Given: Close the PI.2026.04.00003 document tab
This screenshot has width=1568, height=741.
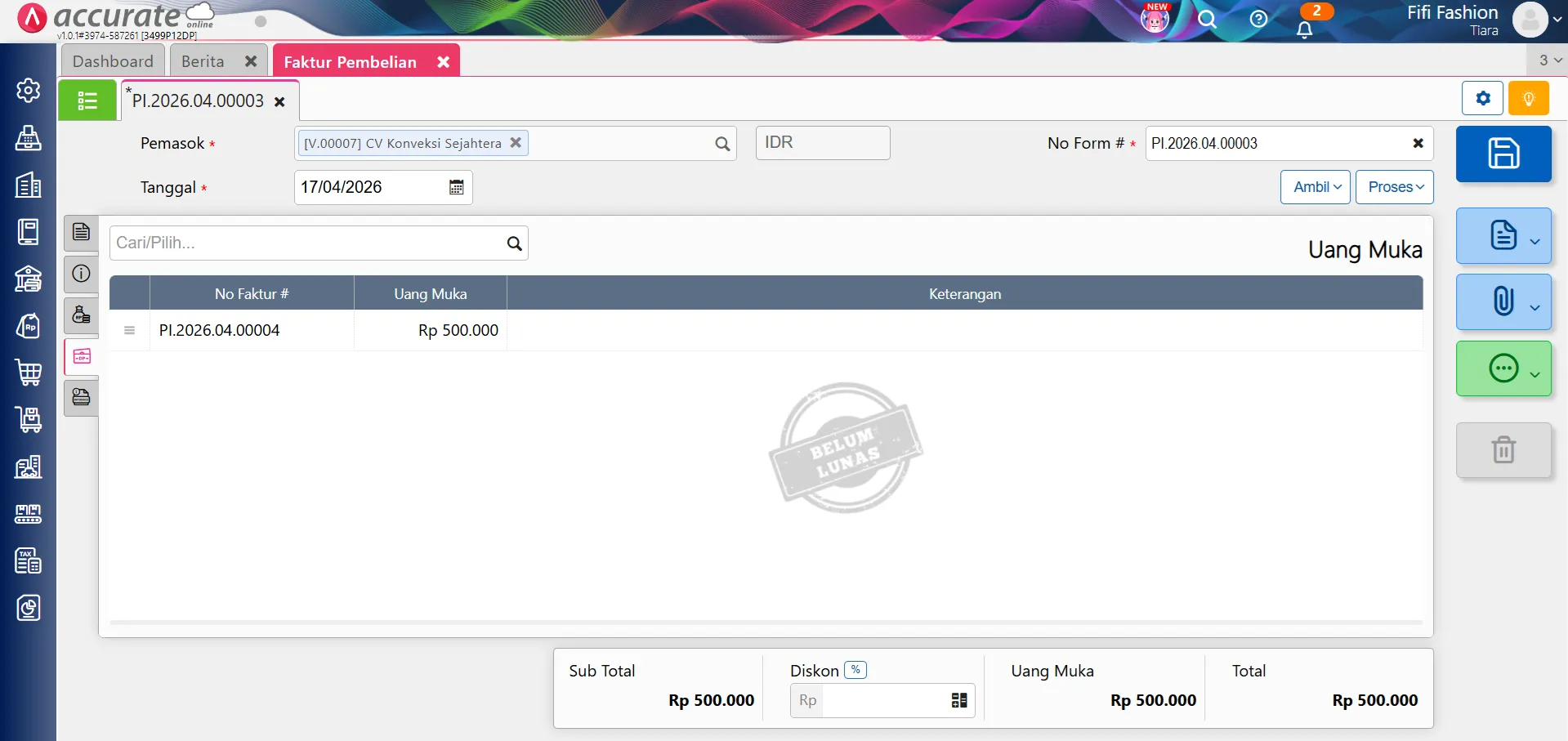Looking at the screenshot, I should [x=279, y=102].
